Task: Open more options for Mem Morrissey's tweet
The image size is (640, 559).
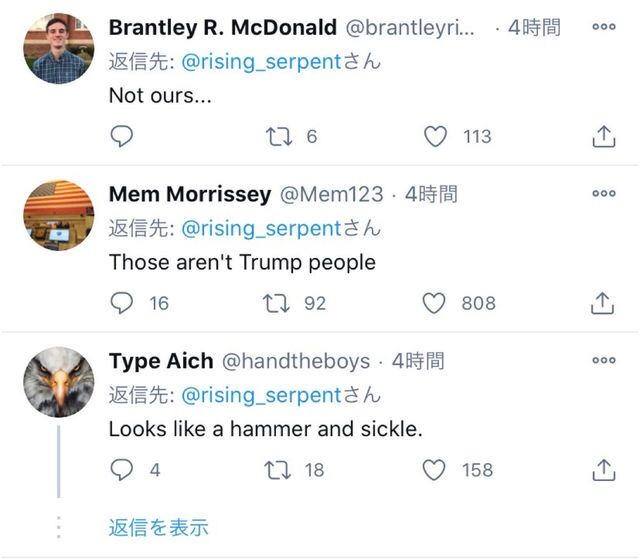Action: (603, 194)
